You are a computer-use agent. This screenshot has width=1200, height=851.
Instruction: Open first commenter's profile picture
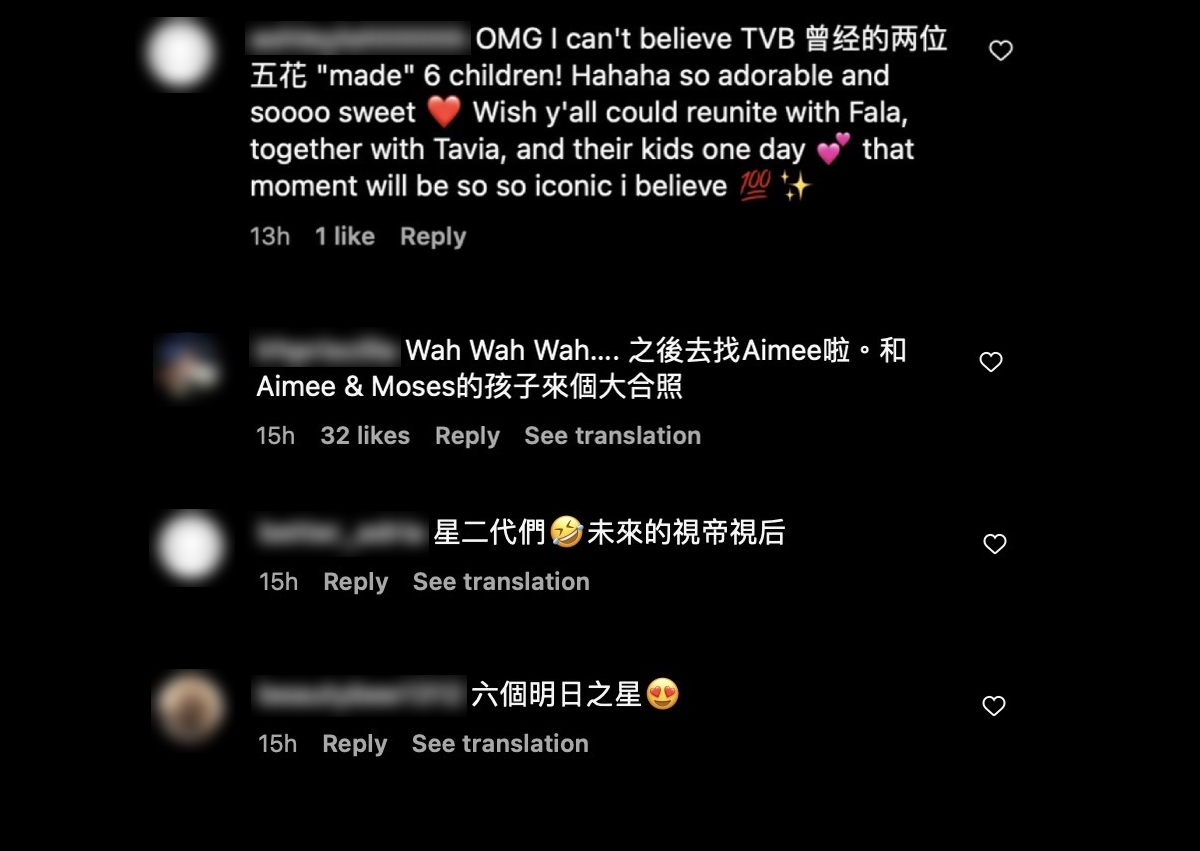coord(180,54)
